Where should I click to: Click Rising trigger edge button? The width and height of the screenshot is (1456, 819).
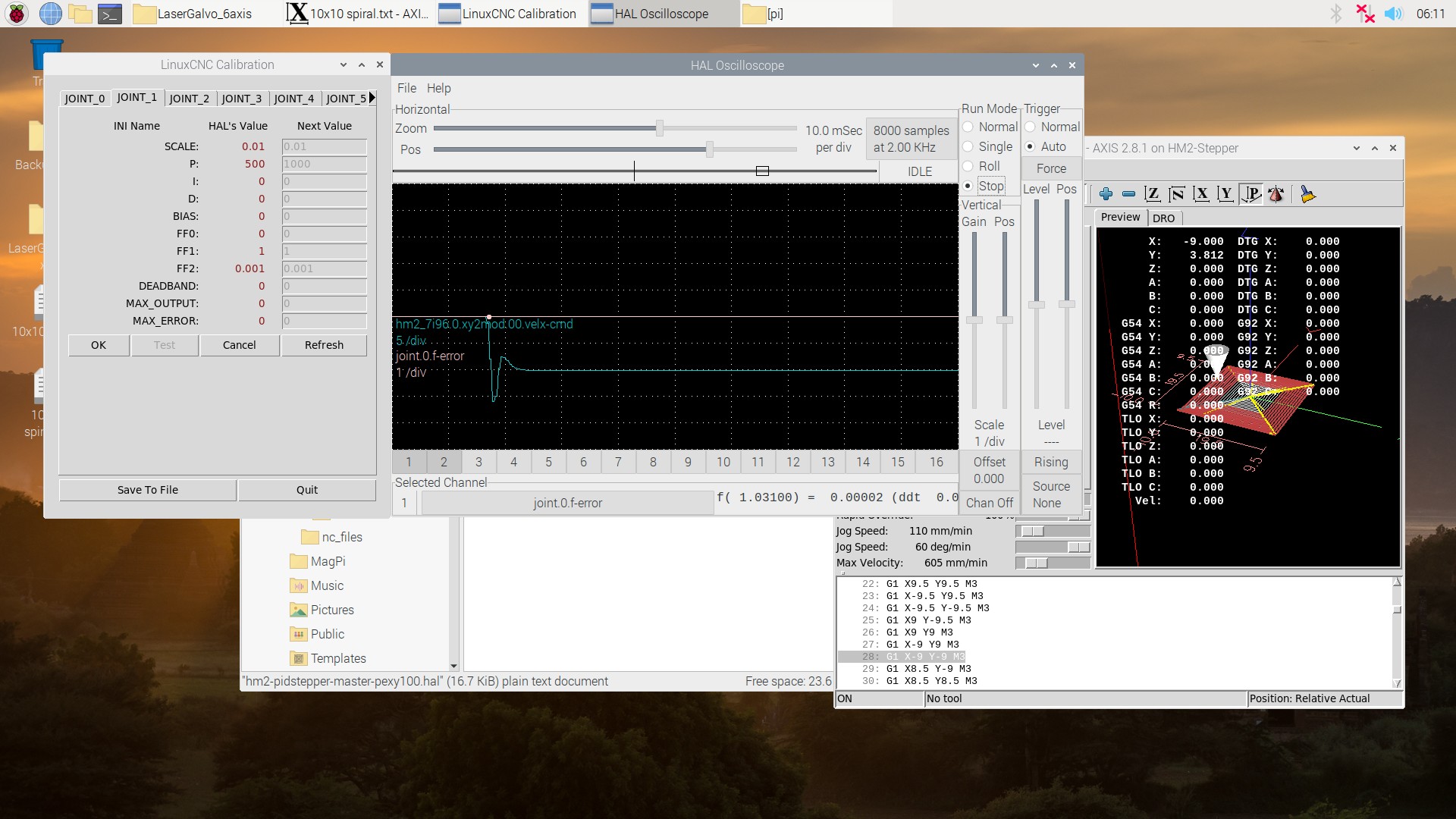click(x=1051, y=462)
